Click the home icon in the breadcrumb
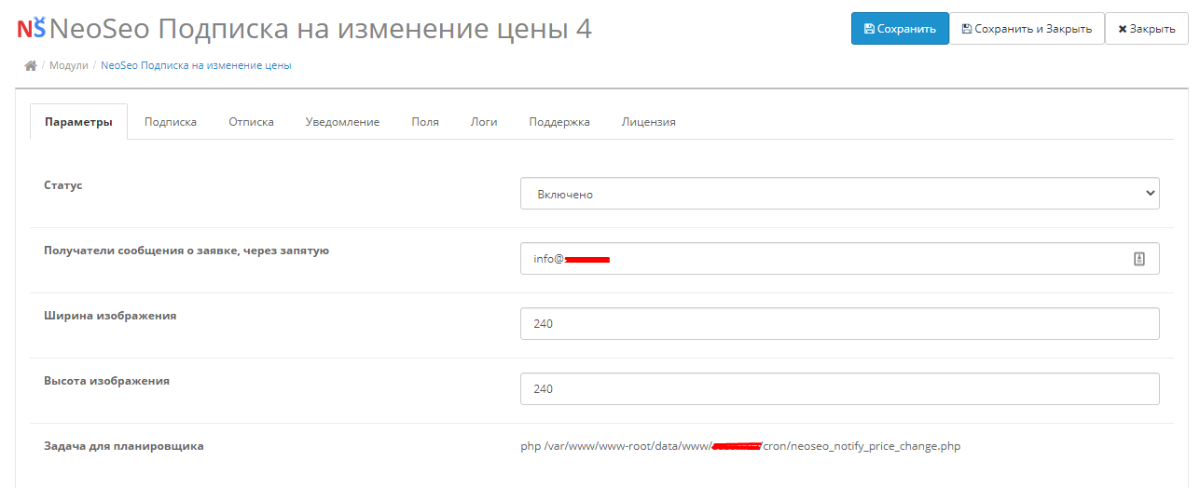The image size is (1200, 488). pos(31,66)
